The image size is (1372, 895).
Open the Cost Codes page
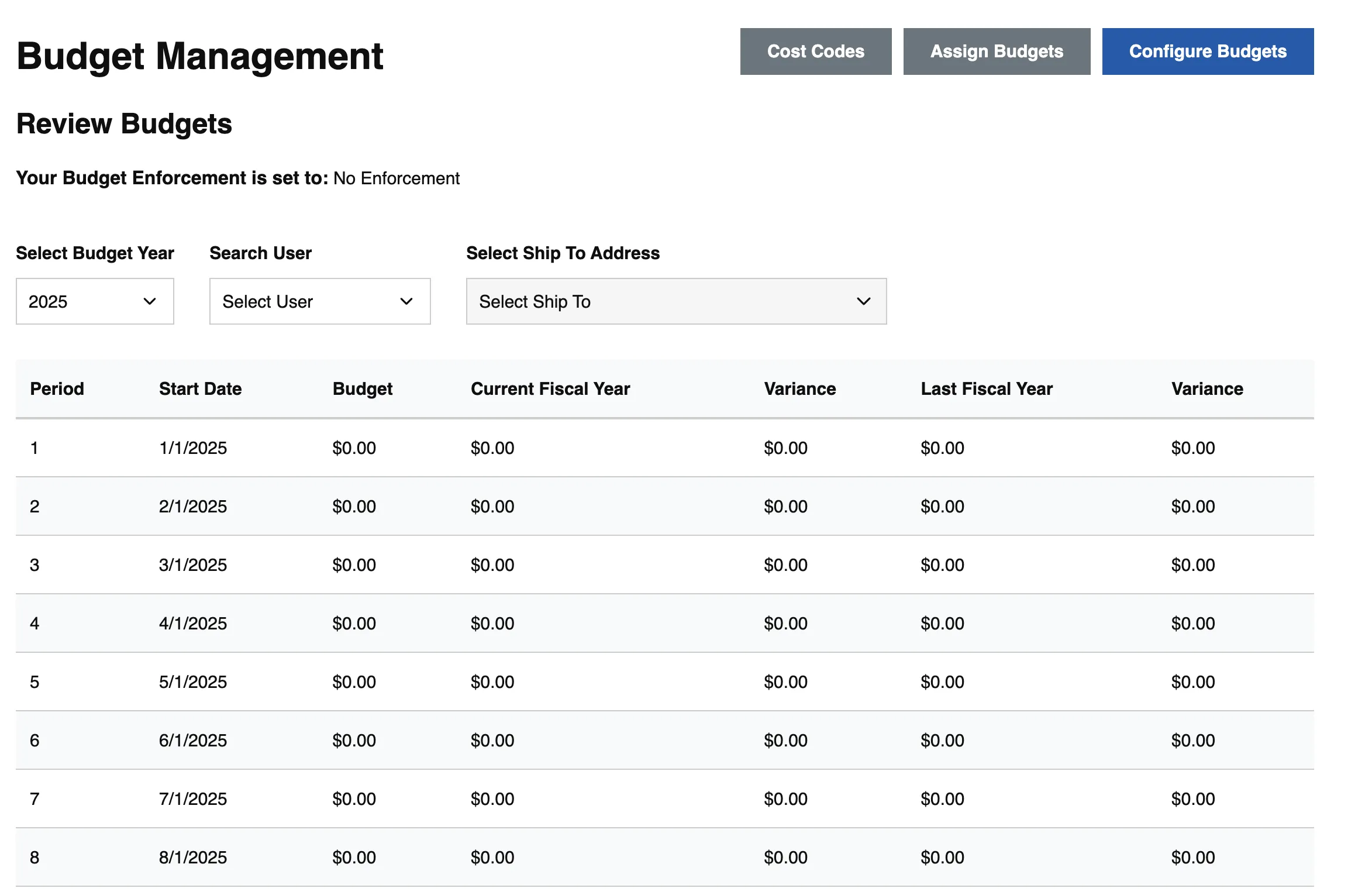(x=815, y=51)
